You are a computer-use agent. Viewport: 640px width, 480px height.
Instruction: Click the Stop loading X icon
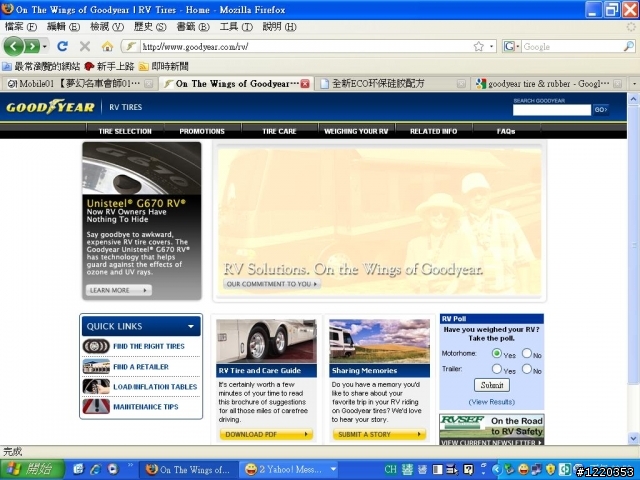coord(85,46)
